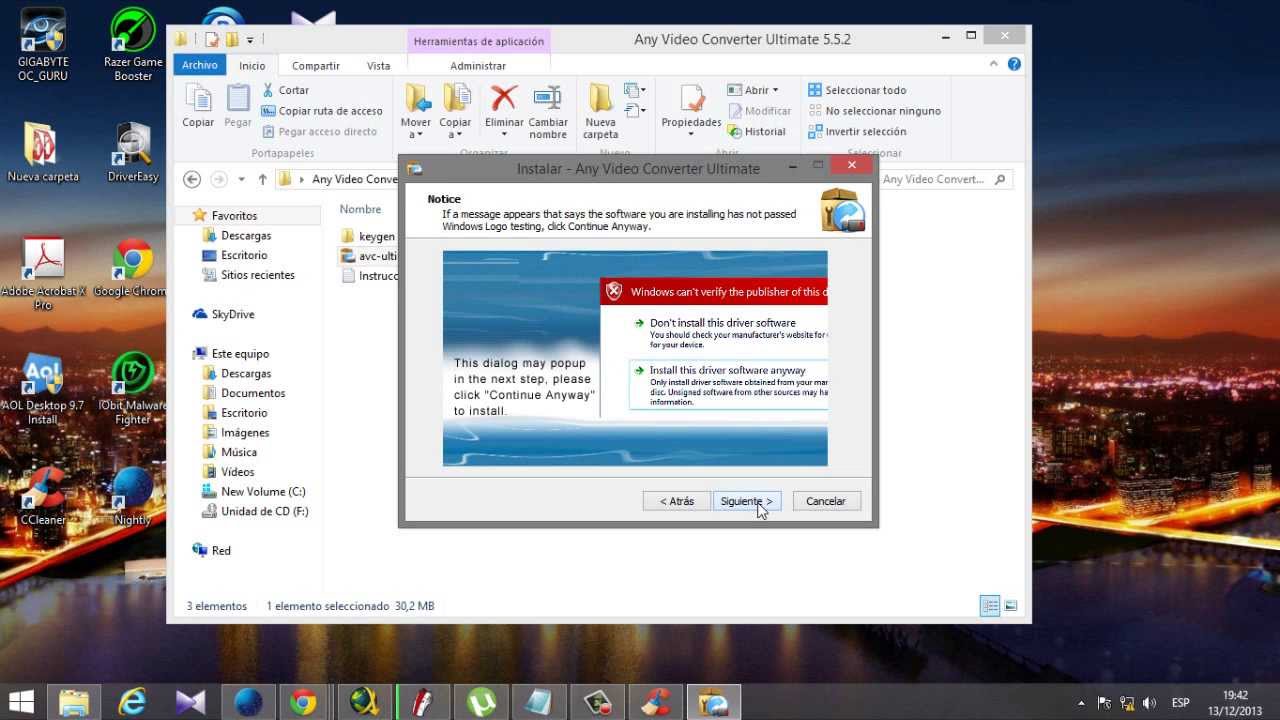Click Modificar in the ribbon
This screenshot has height=720, width=1280.
759,111
